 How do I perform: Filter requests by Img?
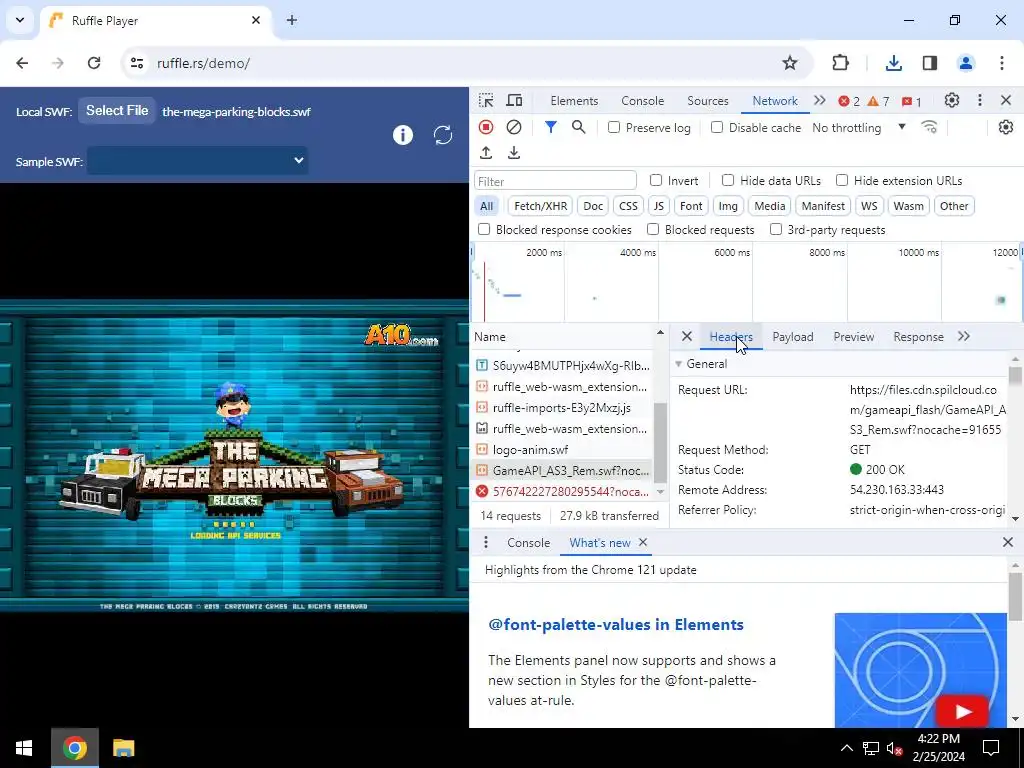tap(728, 206)
